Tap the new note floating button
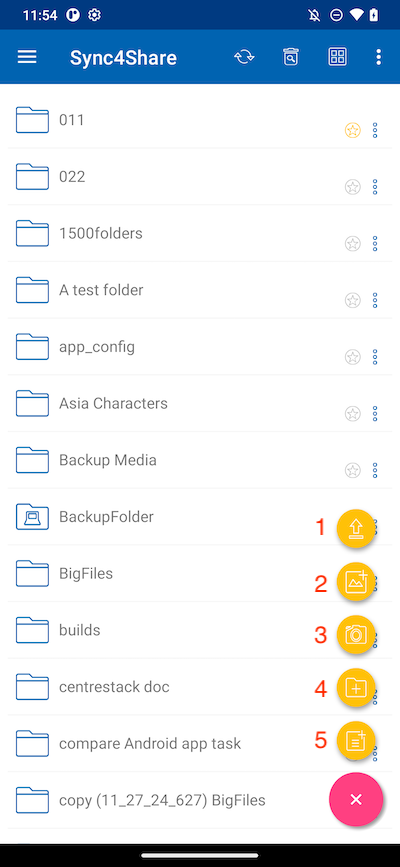This screenshot has width=400, height=867. [356, 741]
